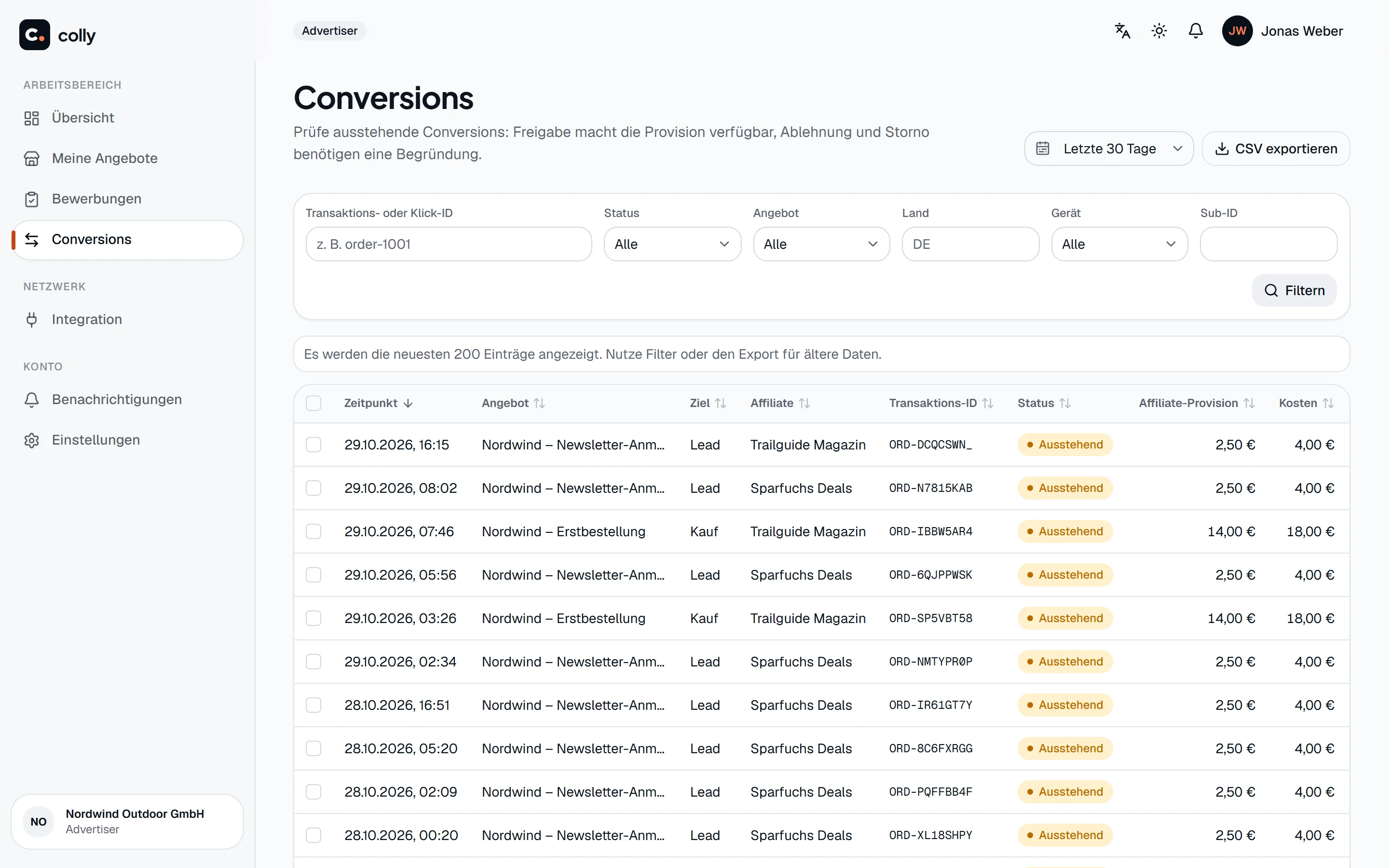Image resolution: width=1389 pixels, height=868 pixels.
Task: Click the Integration plug icon
Action: (31, 320)
